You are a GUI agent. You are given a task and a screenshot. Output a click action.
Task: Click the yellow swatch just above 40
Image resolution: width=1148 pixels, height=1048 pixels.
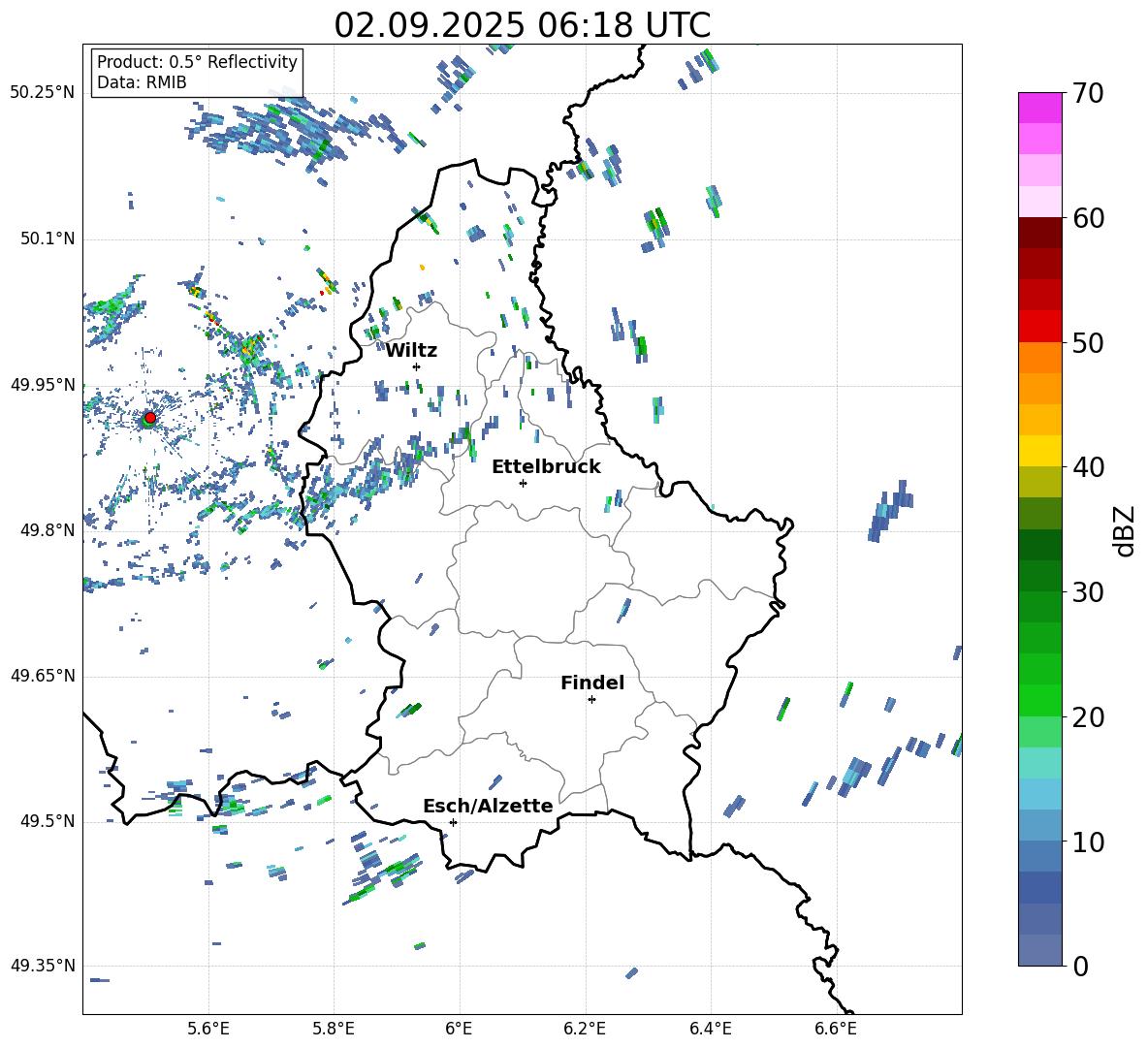coord(1039,451)
